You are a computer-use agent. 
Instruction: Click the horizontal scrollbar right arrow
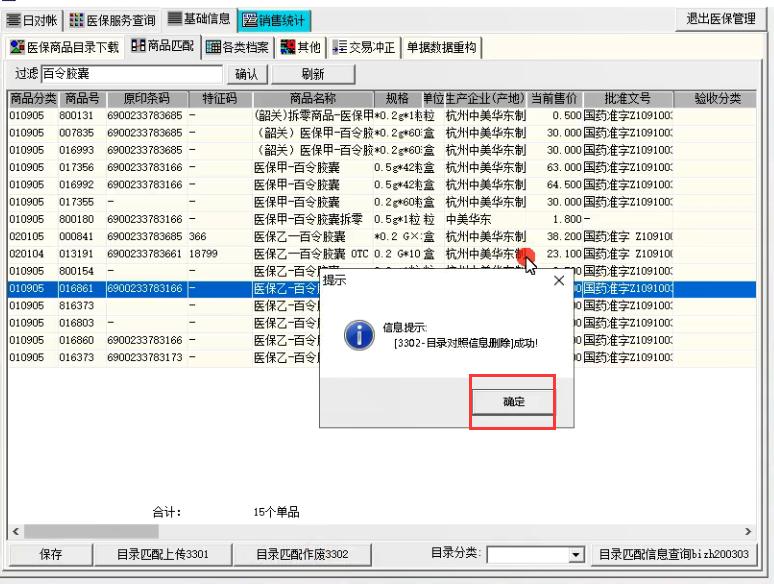pyautogui.click(x=748, y=532)
